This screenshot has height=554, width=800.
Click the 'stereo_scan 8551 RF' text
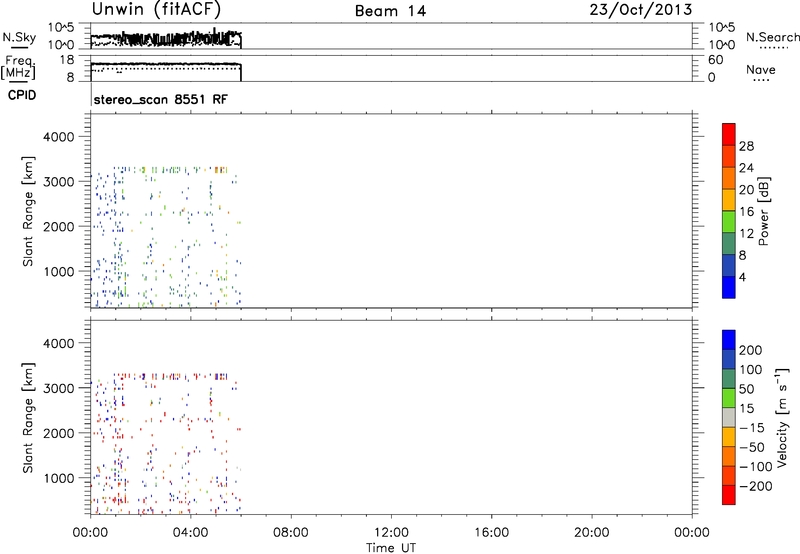click(161, 99)
